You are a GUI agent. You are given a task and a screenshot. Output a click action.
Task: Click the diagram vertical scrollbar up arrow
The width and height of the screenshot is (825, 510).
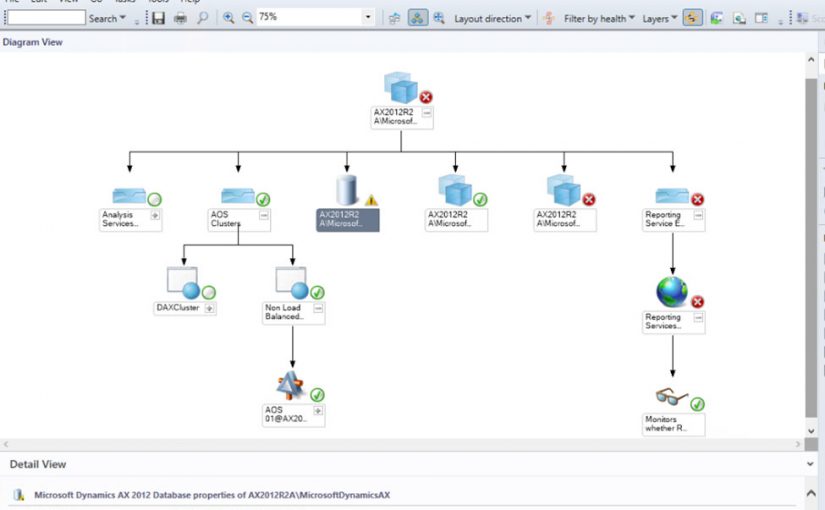pos(811,59)
